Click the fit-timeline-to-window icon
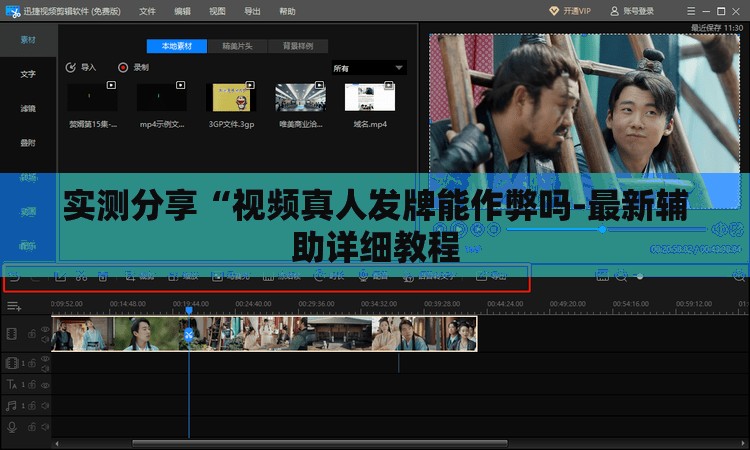750x450 pixels. pos(602,275)
